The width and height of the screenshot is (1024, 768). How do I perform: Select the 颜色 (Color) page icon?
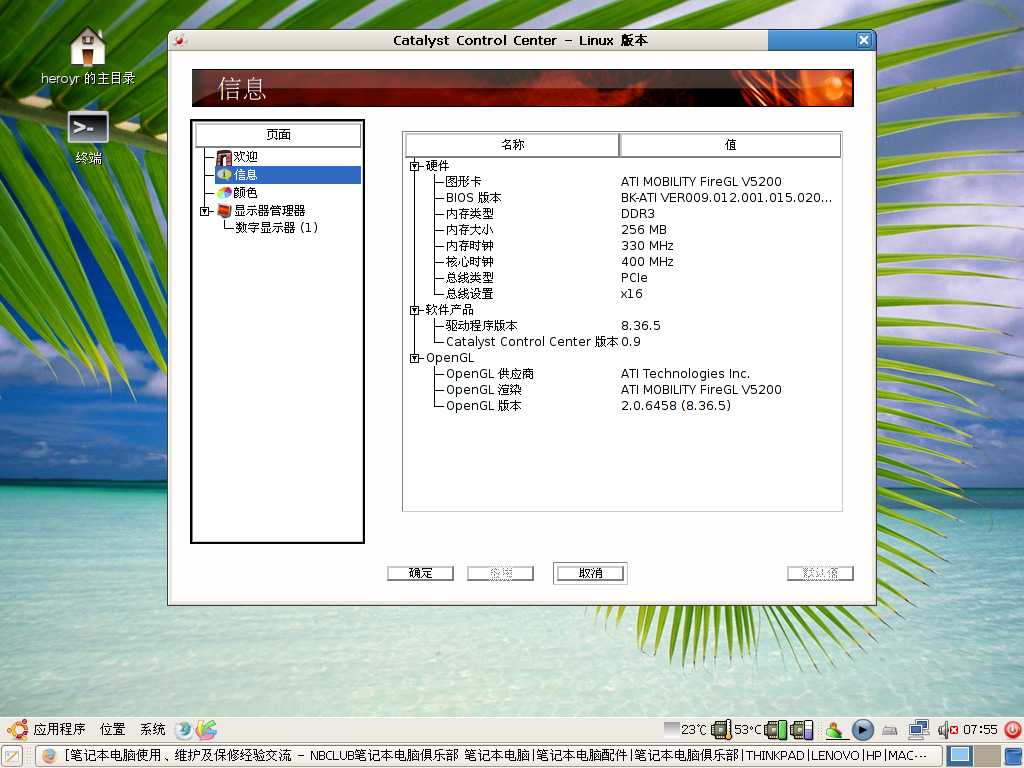coord(224,192)
